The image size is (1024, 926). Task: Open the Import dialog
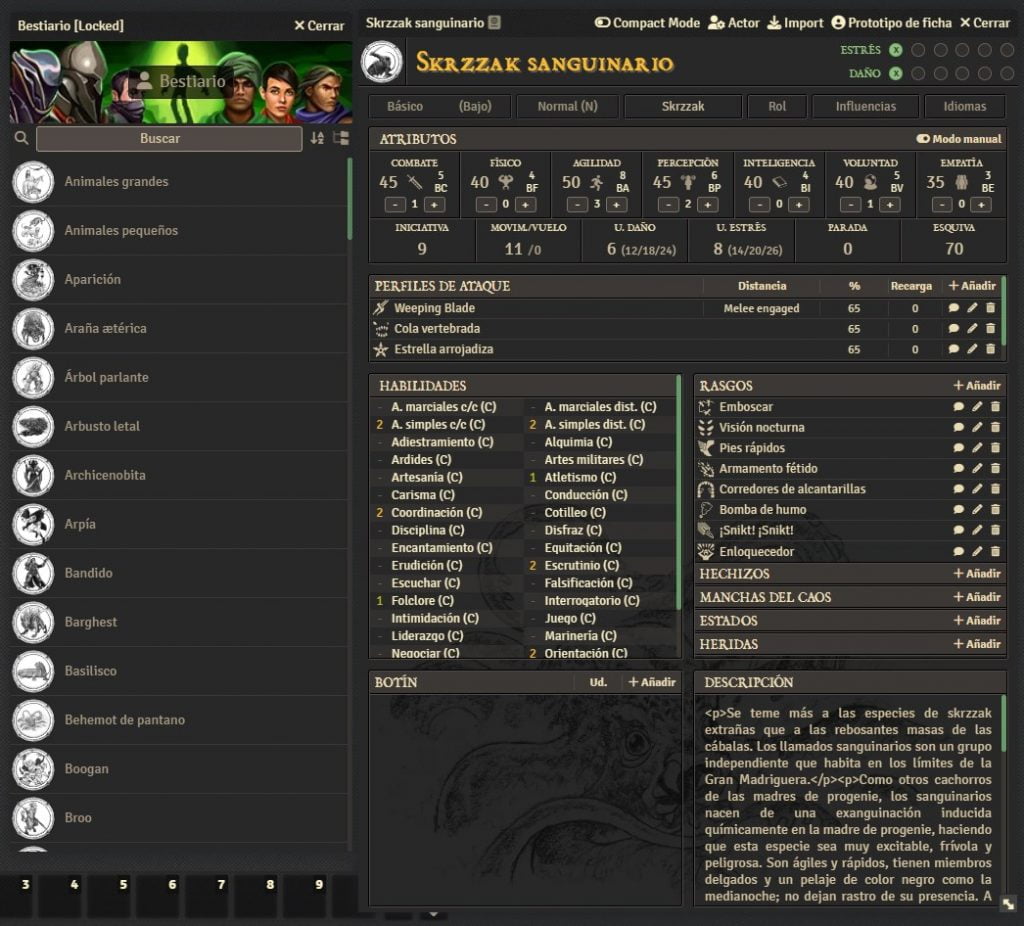[795, 23]
